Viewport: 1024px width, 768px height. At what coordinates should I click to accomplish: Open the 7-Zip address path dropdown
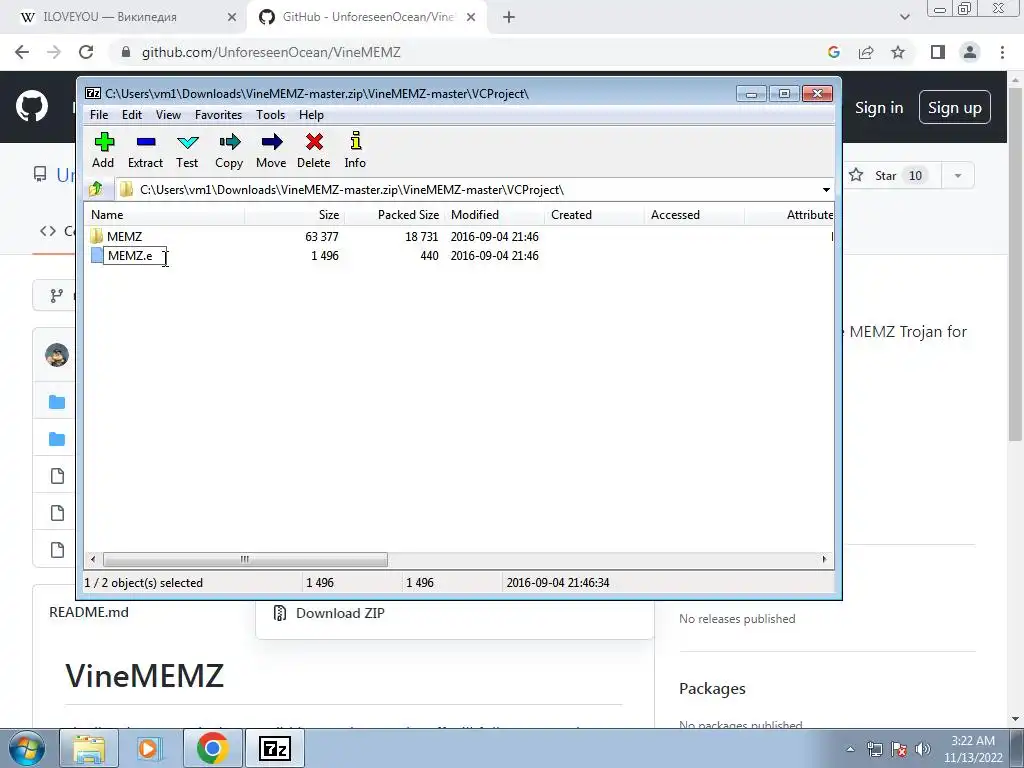(x=826, y=189)
